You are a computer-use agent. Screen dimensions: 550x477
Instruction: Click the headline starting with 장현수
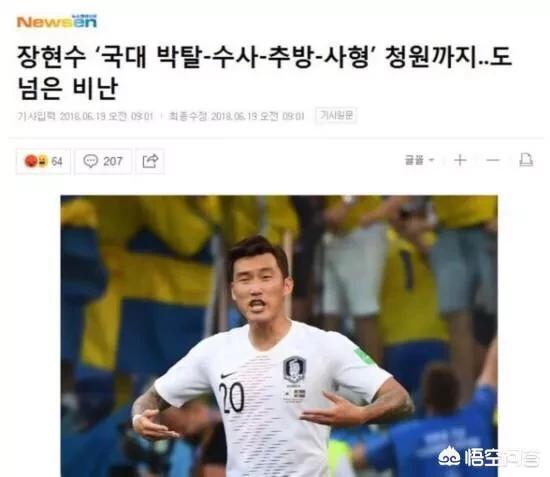[x=264, y=72]
